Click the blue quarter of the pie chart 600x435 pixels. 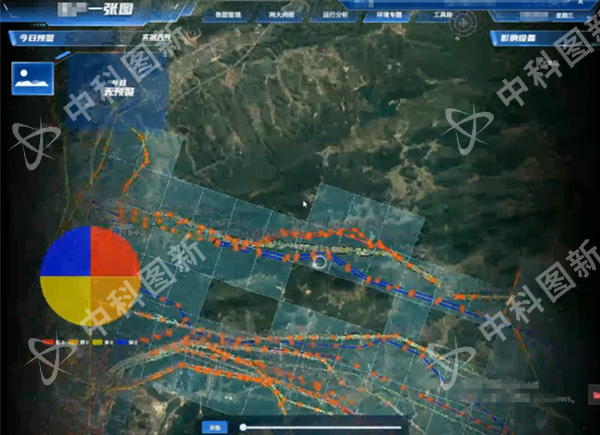click(66, 251)
